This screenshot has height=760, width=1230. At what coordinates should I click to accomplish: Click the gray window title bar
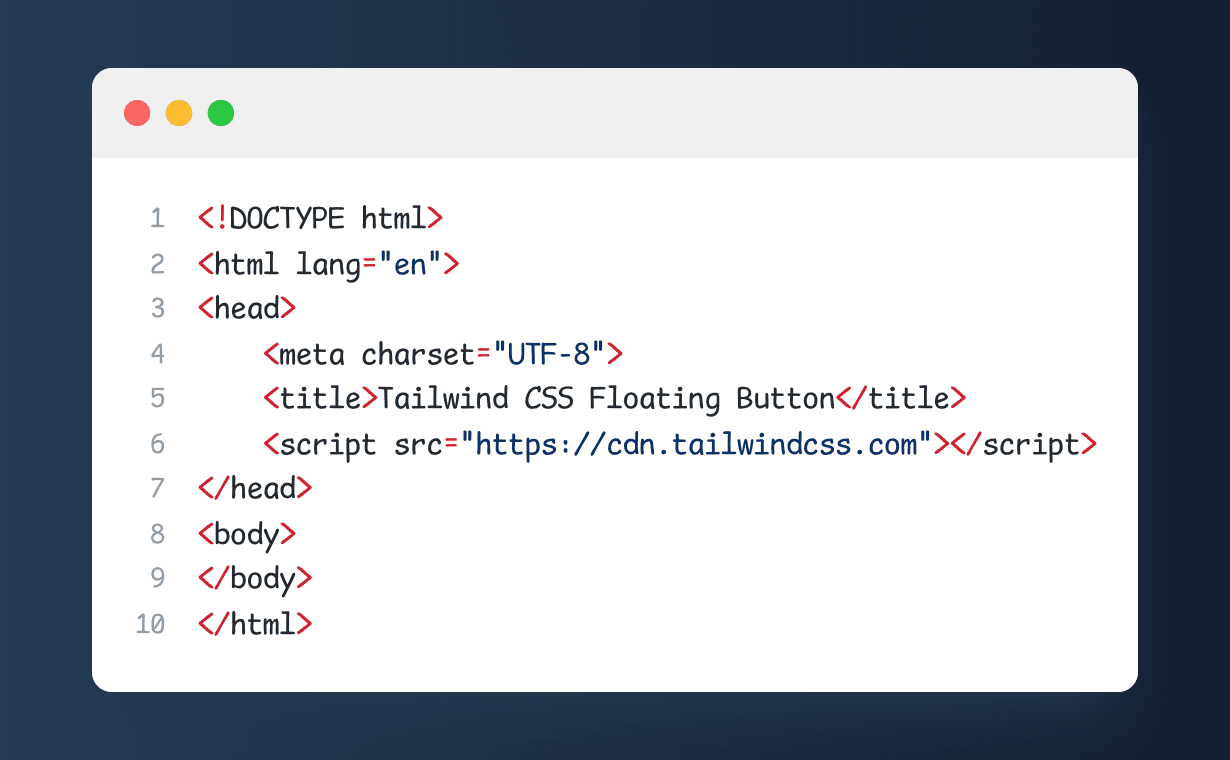(615, 113)
